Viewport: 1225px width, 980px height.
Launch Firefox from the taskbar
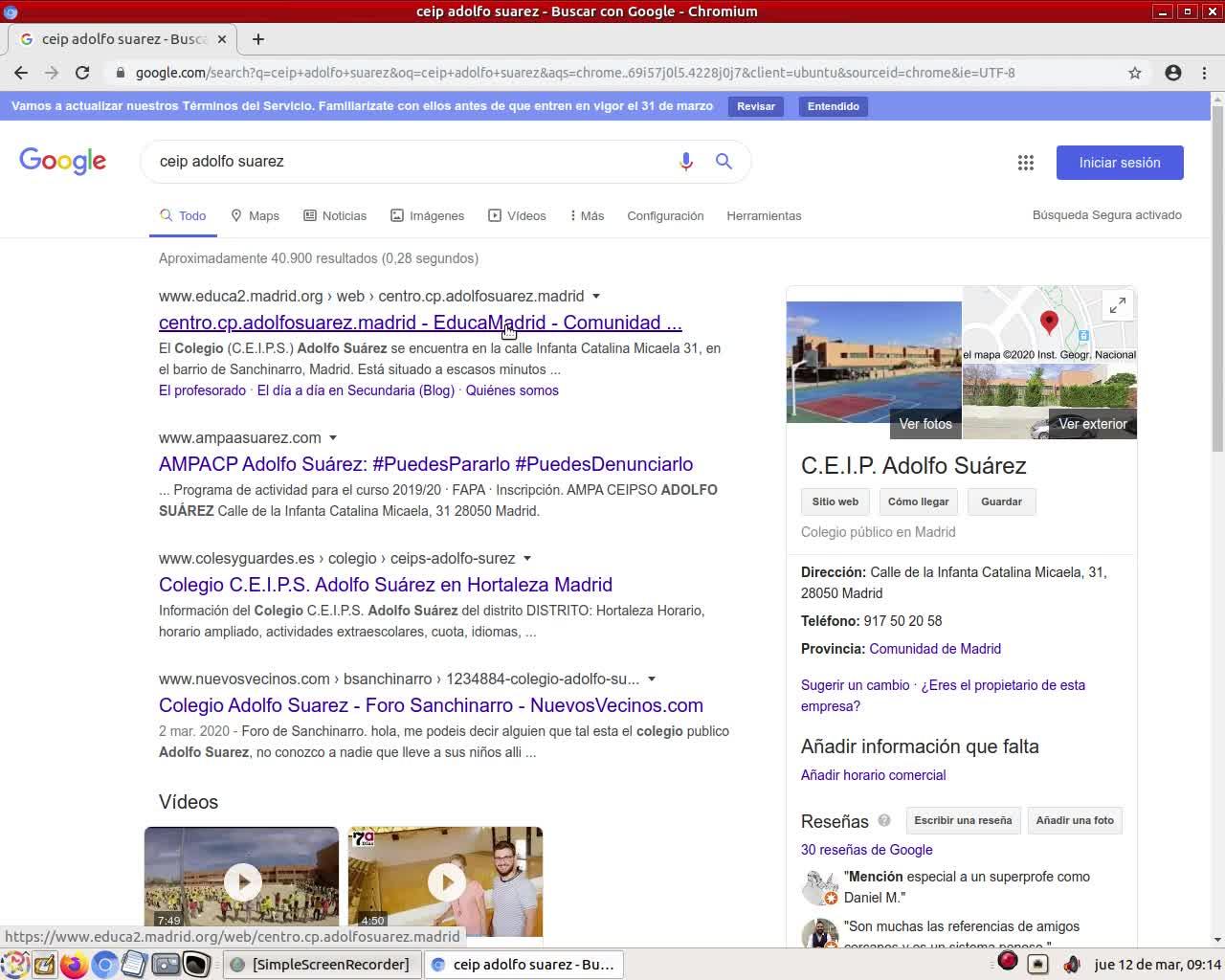[x=74, y=965]
